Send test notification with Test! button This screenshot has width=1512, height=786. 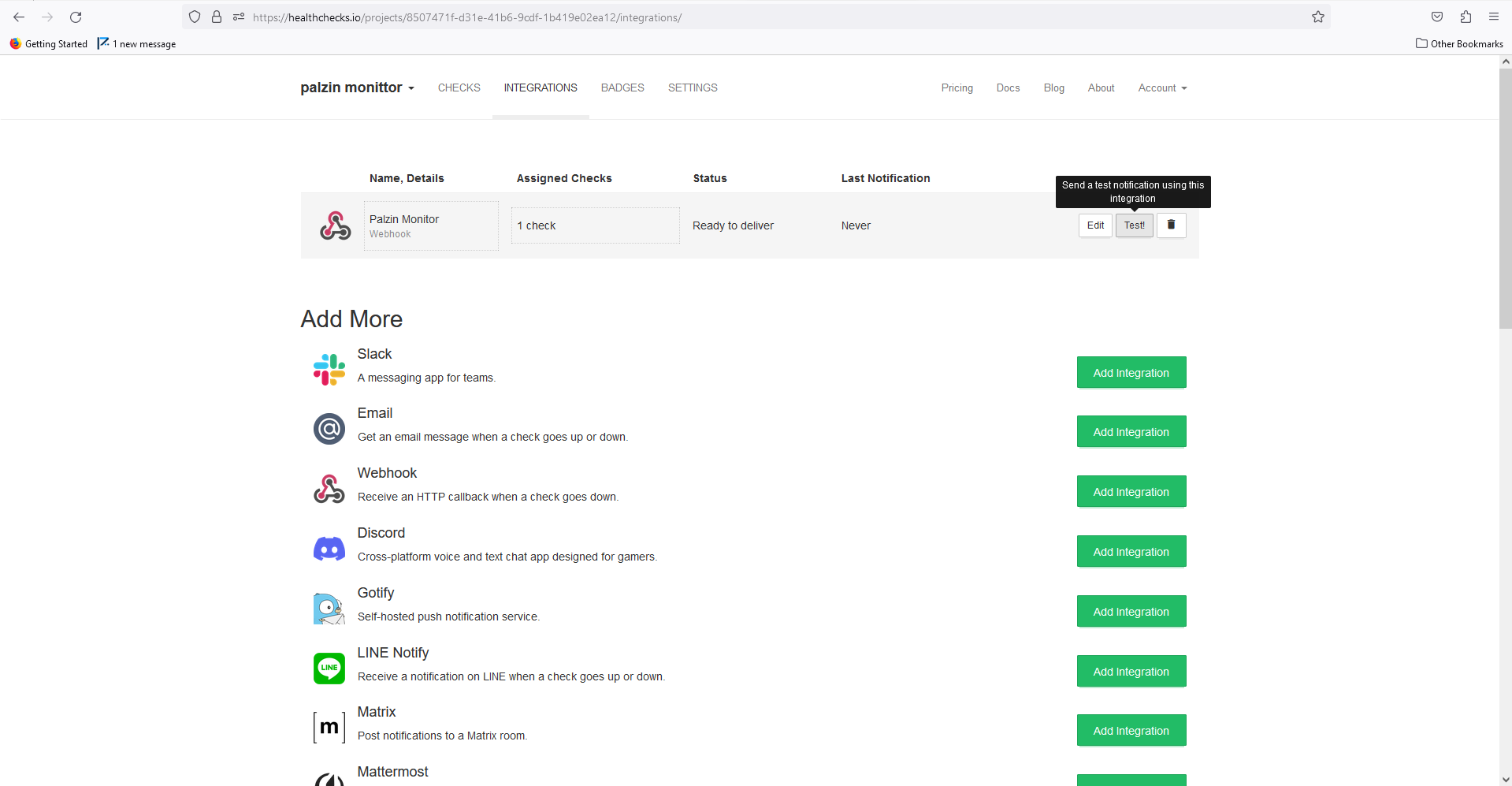(x=1135, y=225)
